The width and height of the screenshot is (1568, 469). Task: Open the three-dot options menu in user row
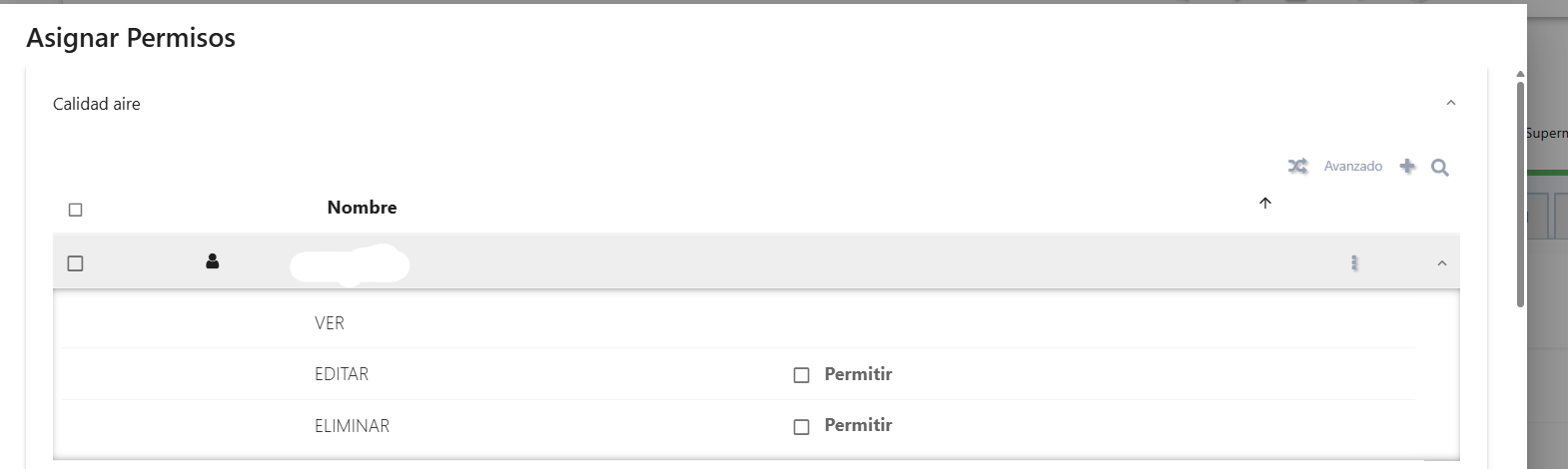pos(1354,263)
